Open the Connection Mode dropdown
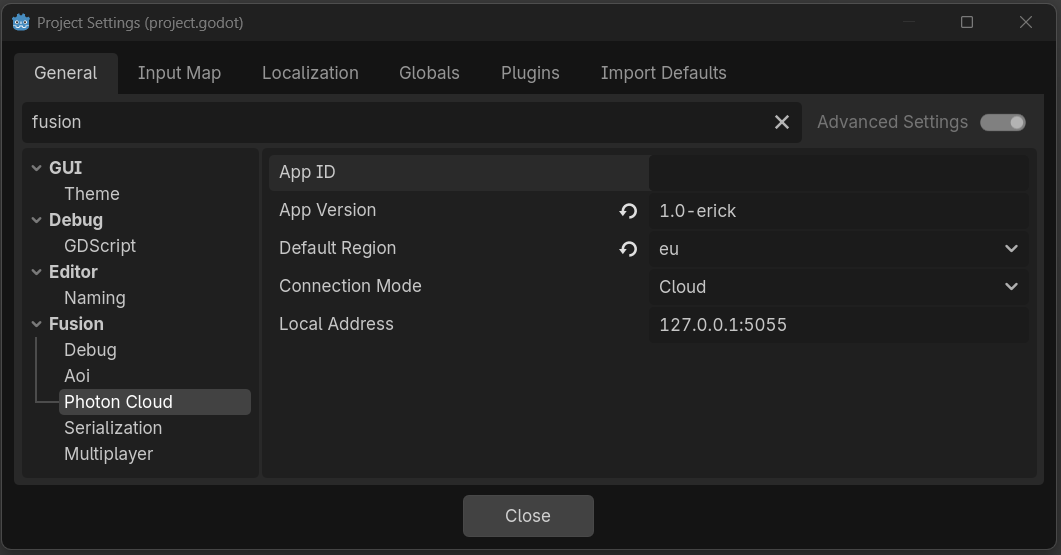1061x555 pixels. click(838, 287)
